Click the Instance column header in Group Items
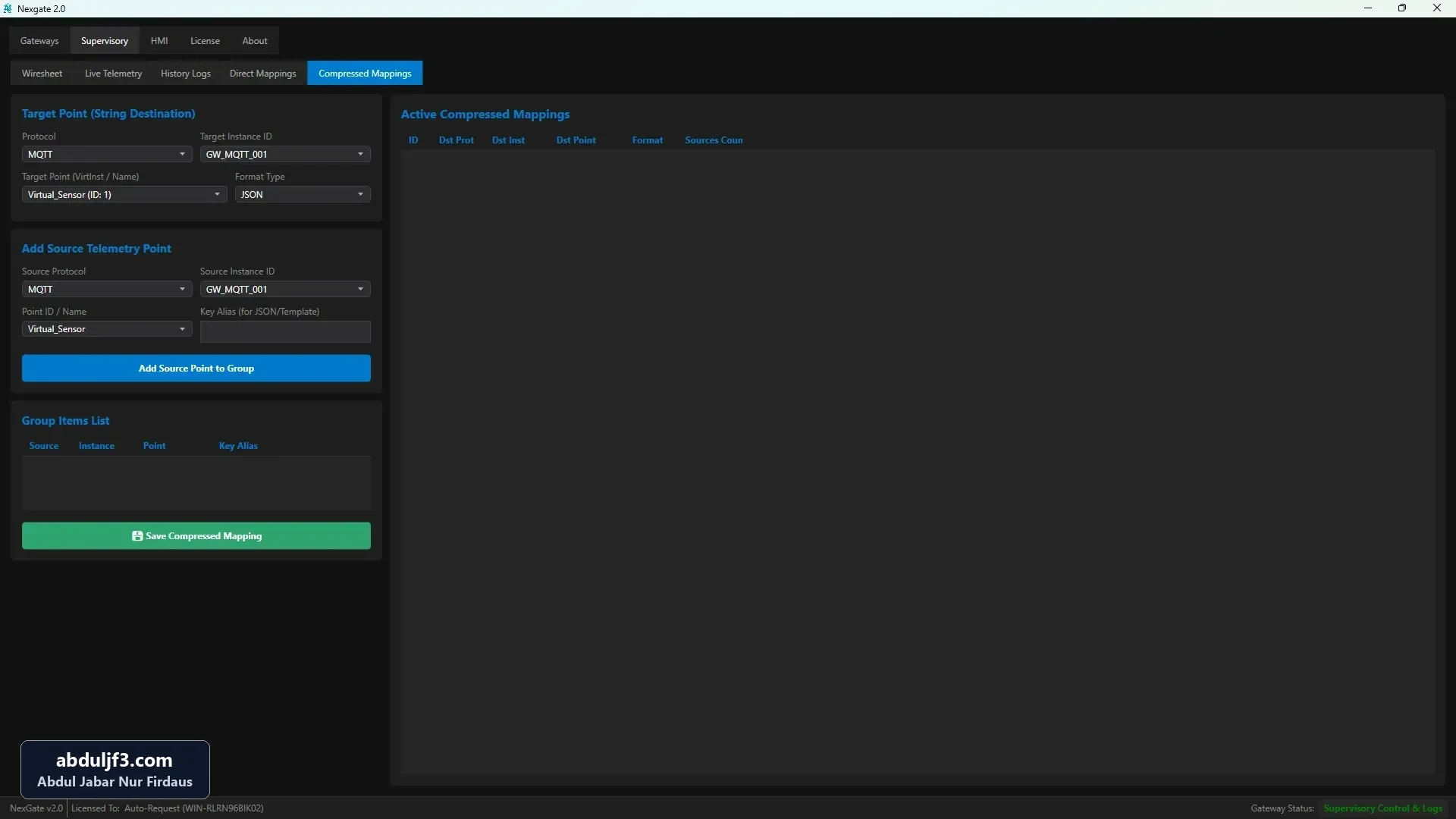 [x=96, y=446]
